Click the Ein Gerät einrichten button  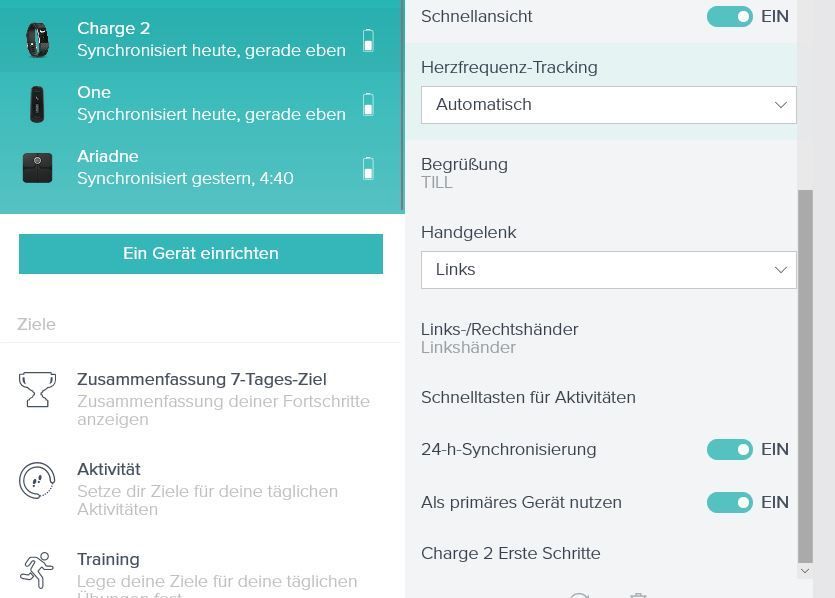click(201, 254)
